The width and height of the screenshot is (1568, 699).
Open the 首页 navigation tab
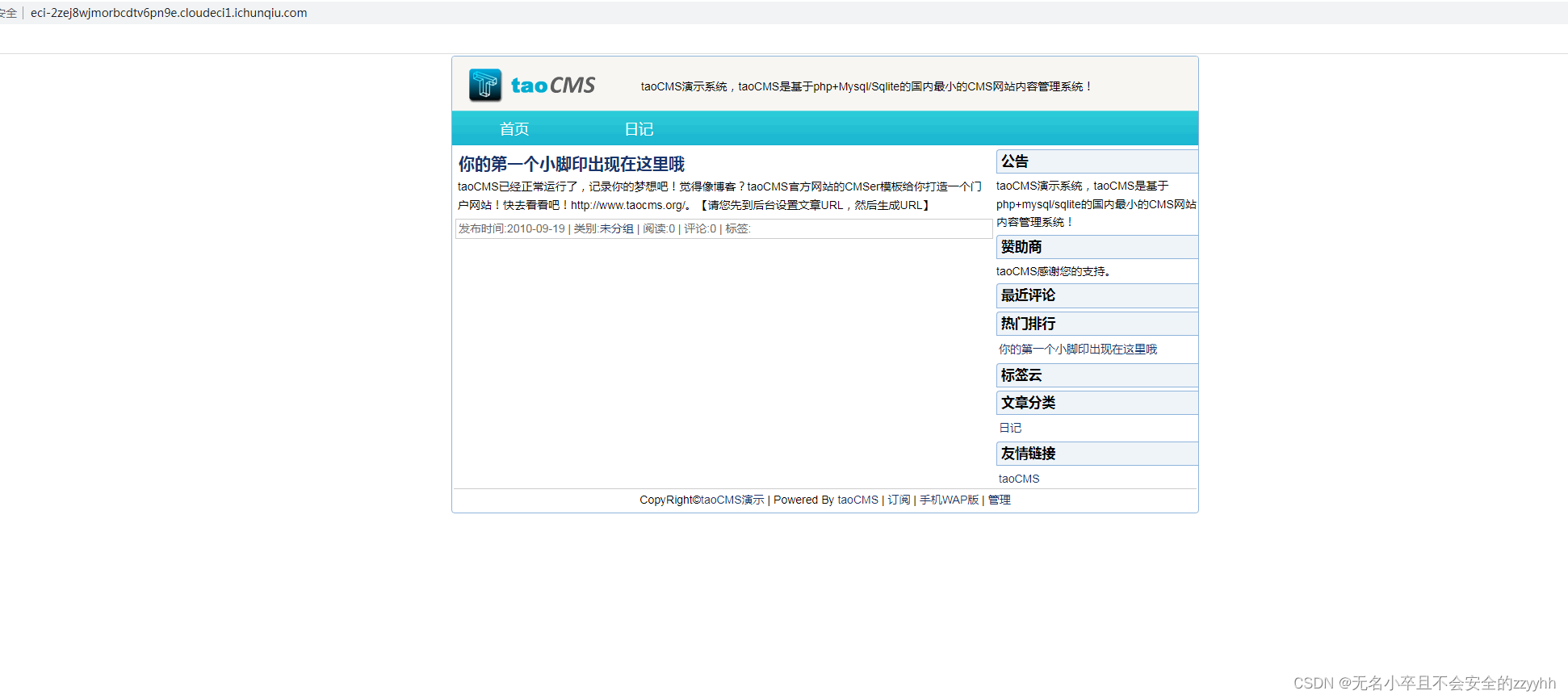514,129
